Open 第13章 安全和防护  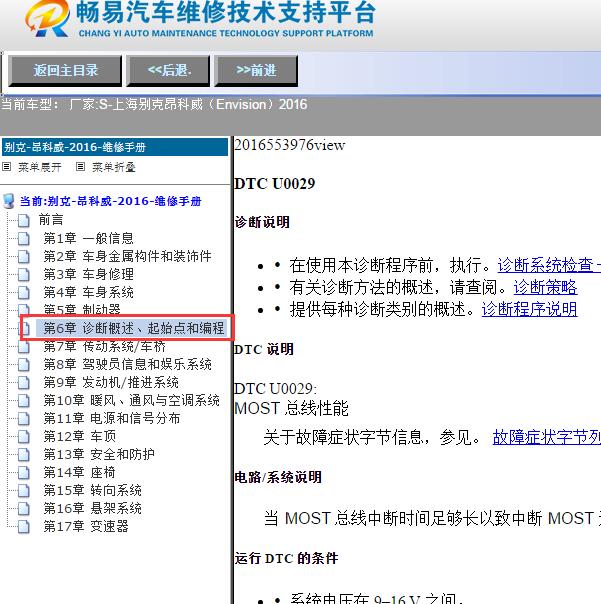[99, 454]
